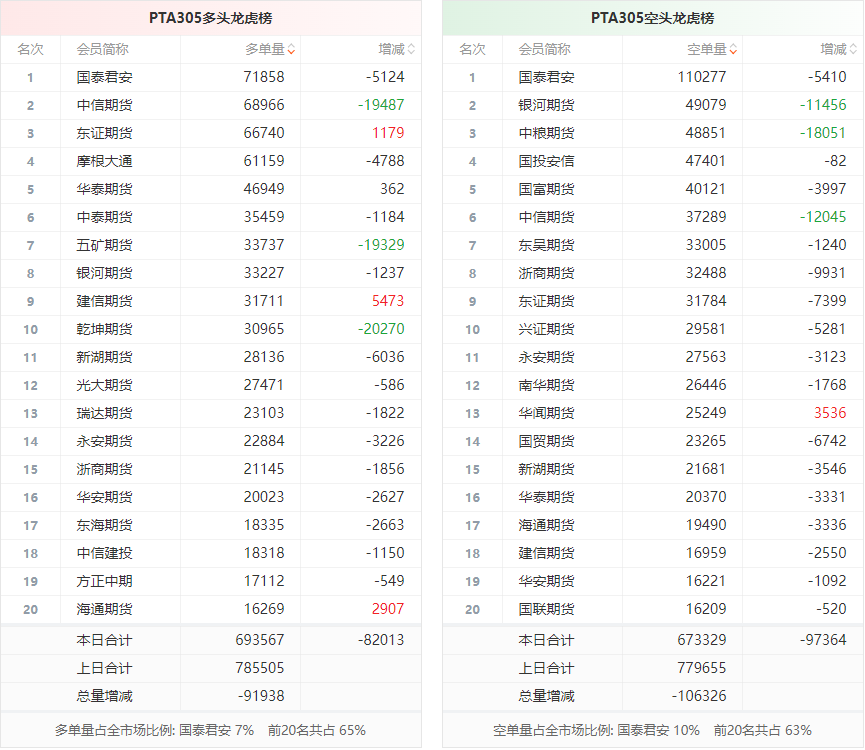Click the red 3536 change value
Screen dimensions: 865x750
[829, 413]
